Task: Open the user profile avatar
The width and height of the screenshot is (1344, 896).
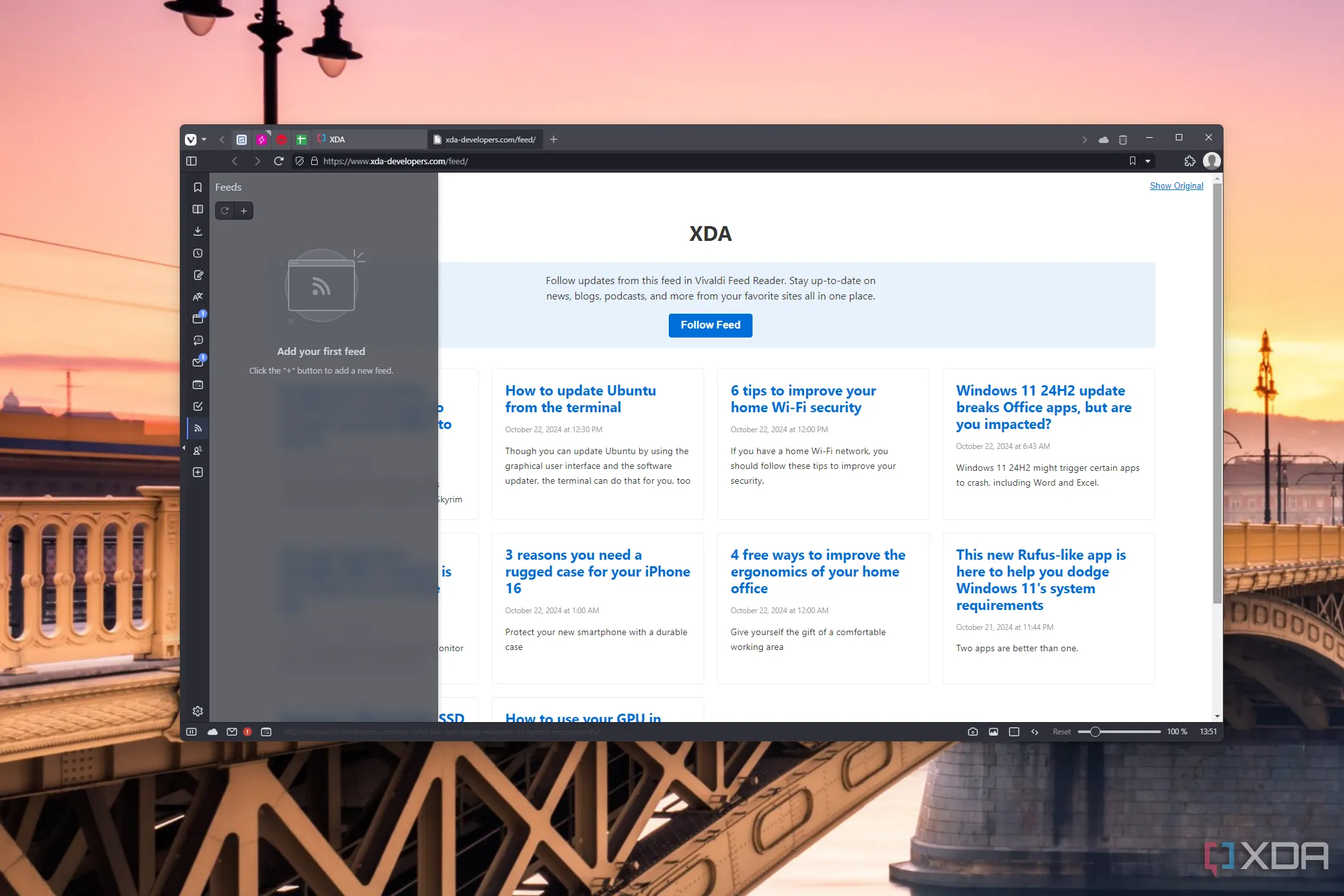Action: (x=1211, y=161)
